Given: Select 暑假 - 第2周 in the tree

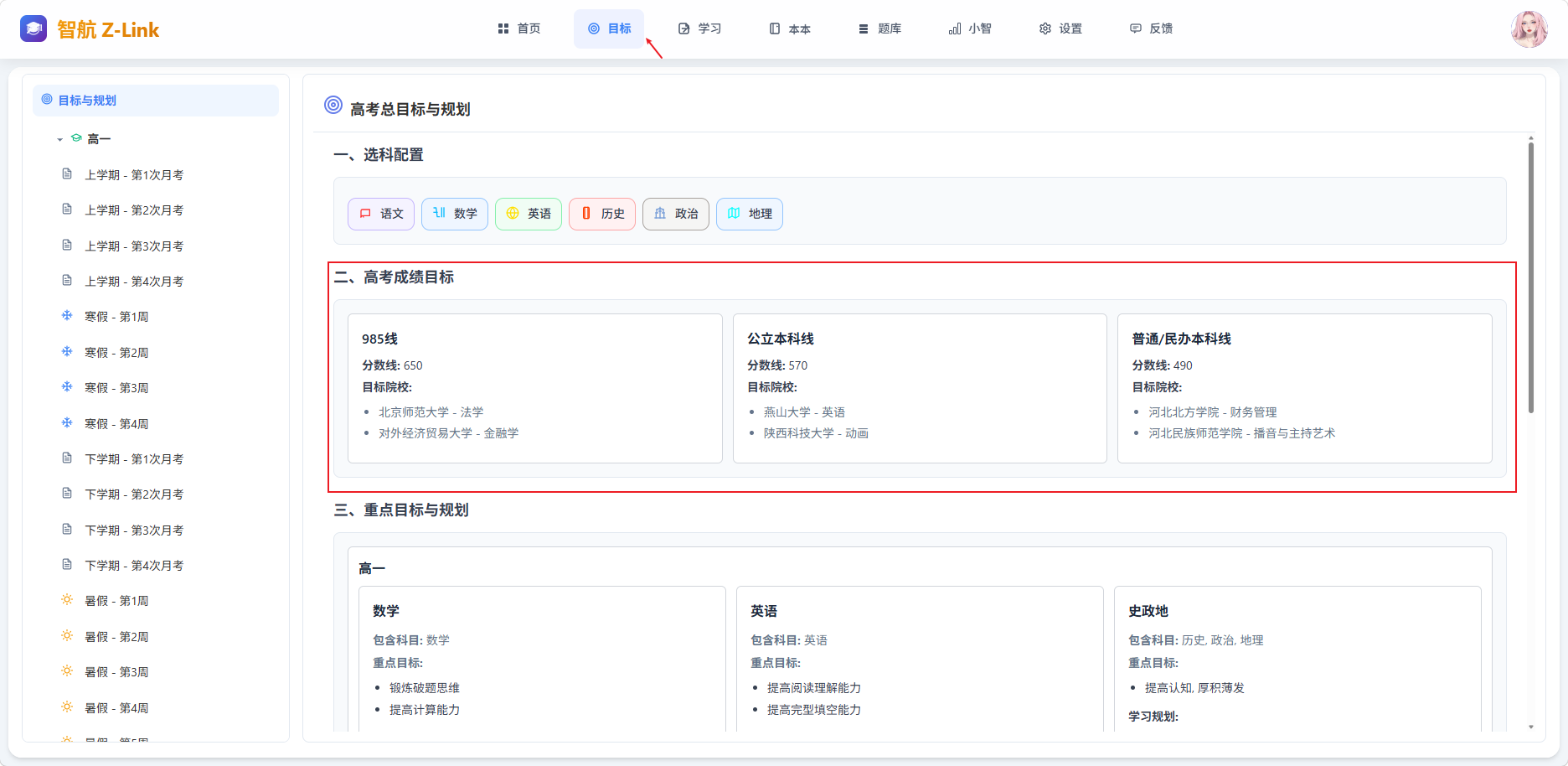Looking at the screenshot, I should click(x=116, y=637).
